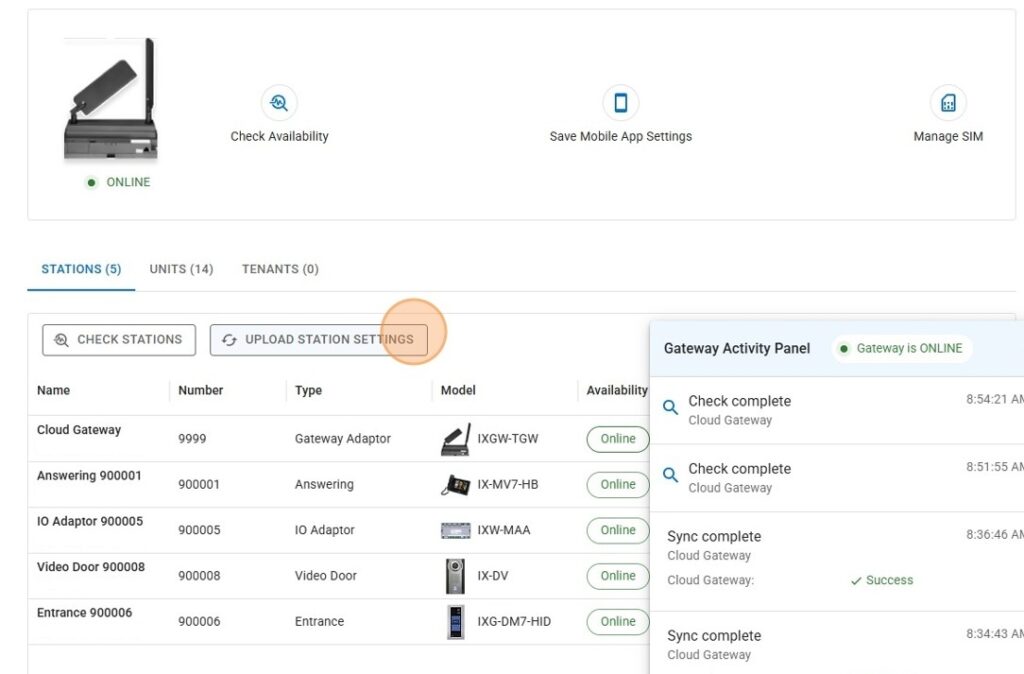Screen dimensions: 1024x674
Task: Click station number 900001 in Number column
Action: point(199,485)
